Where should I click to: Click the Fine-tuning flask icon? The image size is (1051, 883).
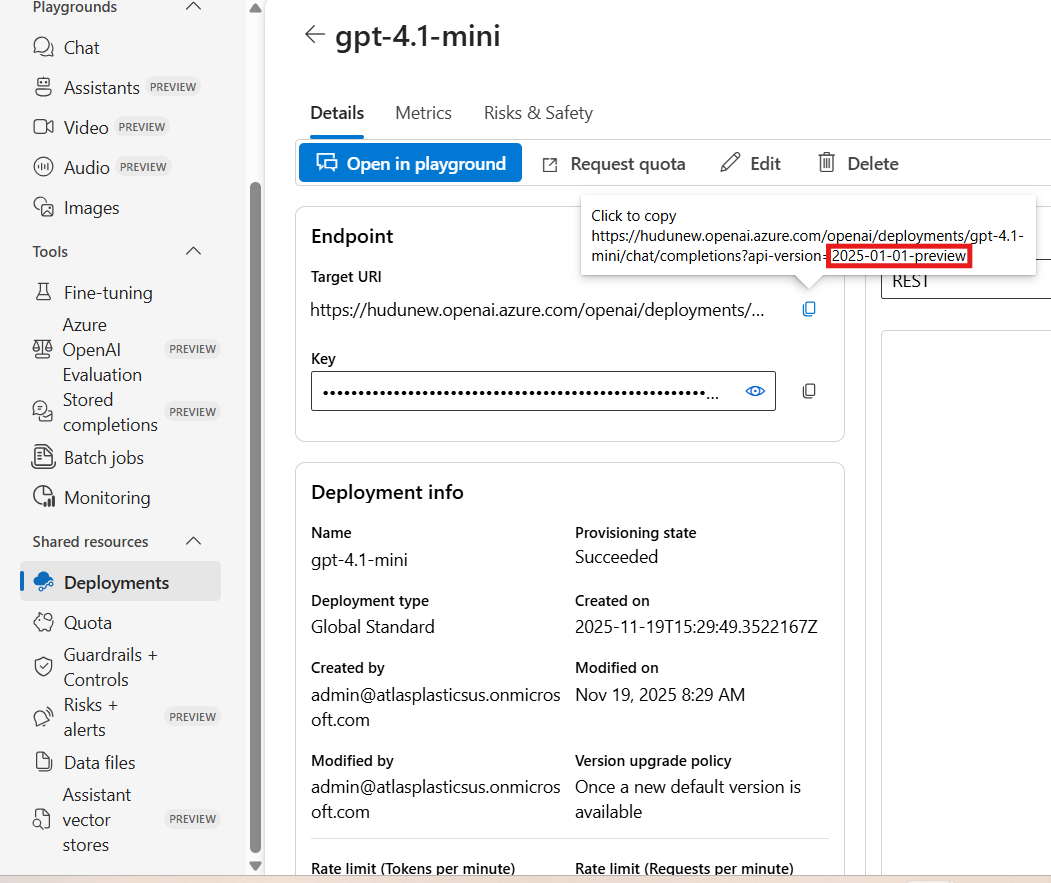click(44, 292)
